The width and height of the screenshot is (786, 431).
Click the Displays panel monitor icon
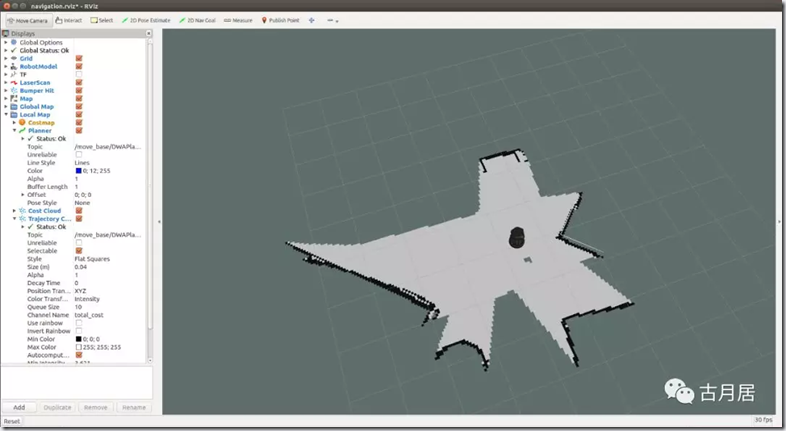6,34
